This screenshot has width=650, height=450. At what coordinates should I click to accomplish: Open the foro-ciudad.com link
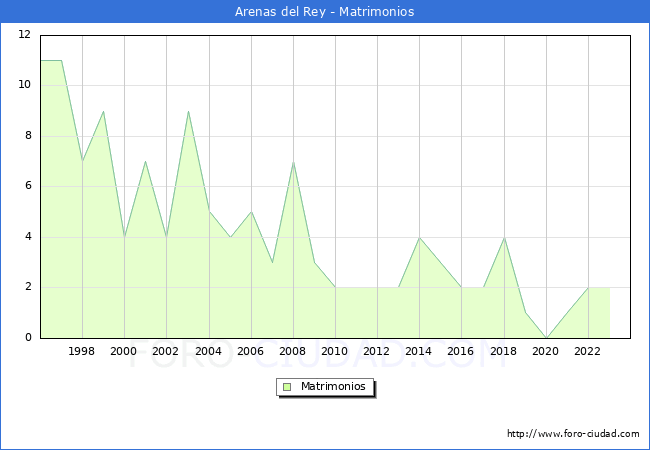click(x=573, y=434)
